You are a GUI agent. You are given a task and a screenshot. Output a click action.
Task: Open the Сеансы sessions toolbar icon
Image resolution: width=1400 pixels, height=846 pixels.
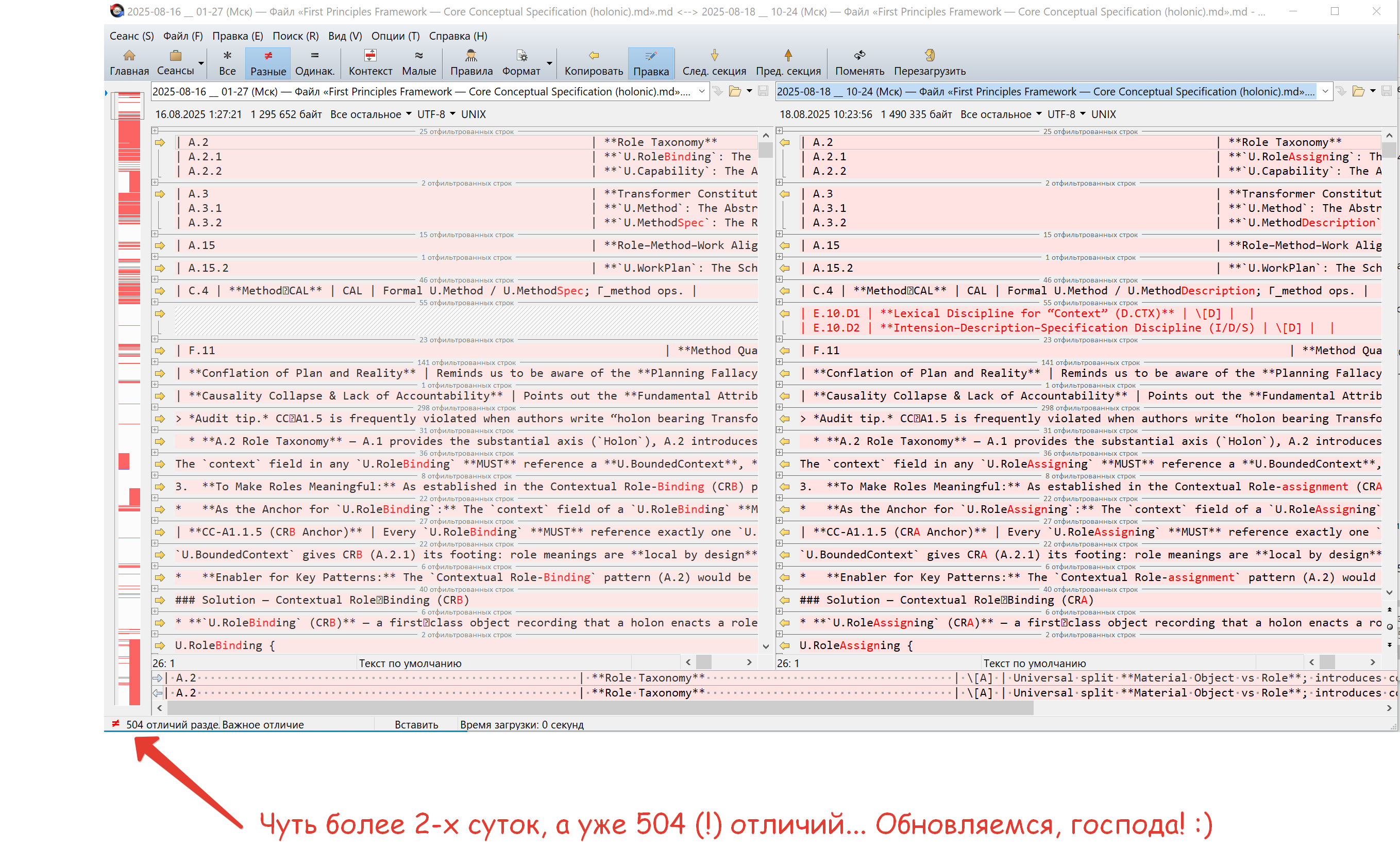[175, 56]
